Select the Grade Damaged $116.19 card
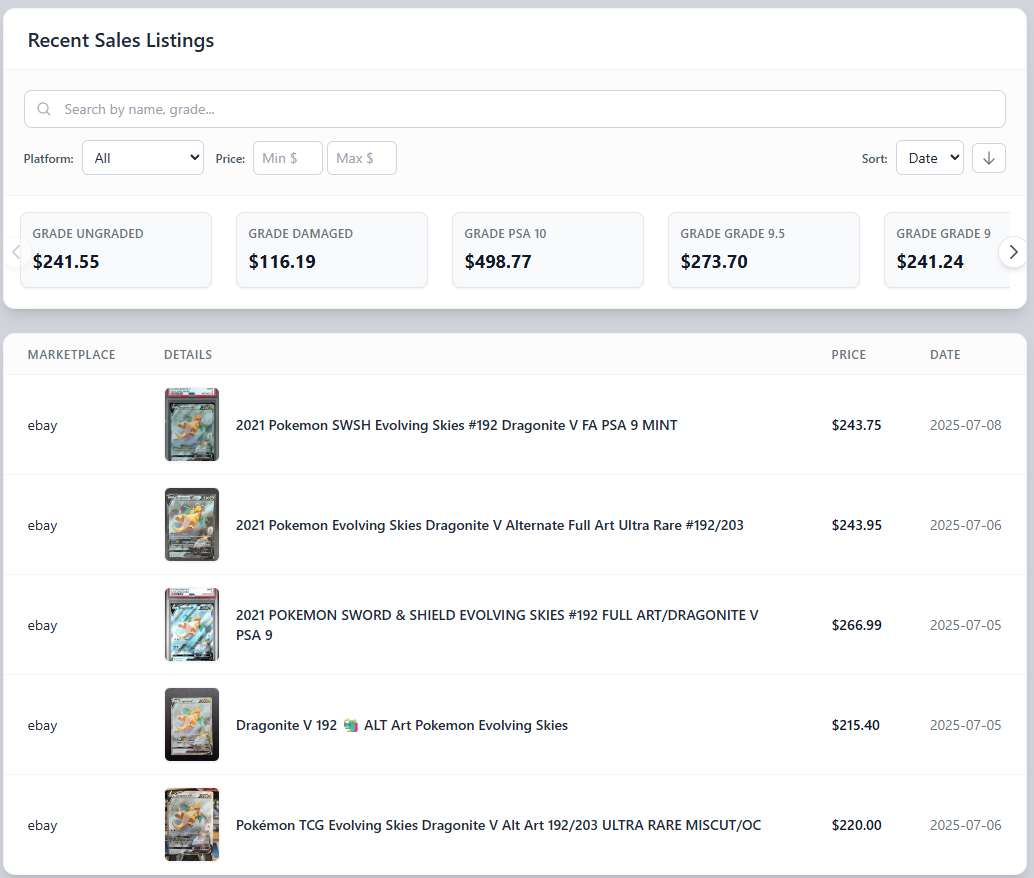This screenshot has width=1034, height=878. coord(332,250)
